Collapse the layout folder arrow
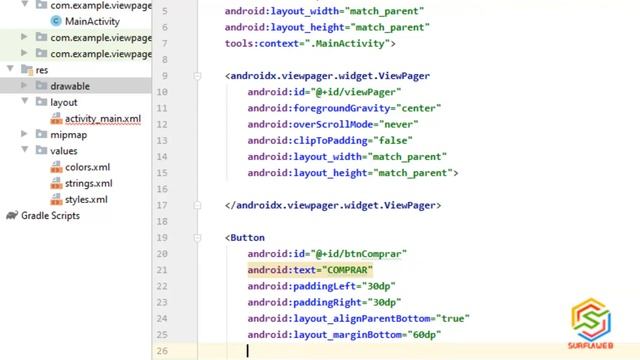Viewport: 640px width, 360px height. [x=25, y=100]
